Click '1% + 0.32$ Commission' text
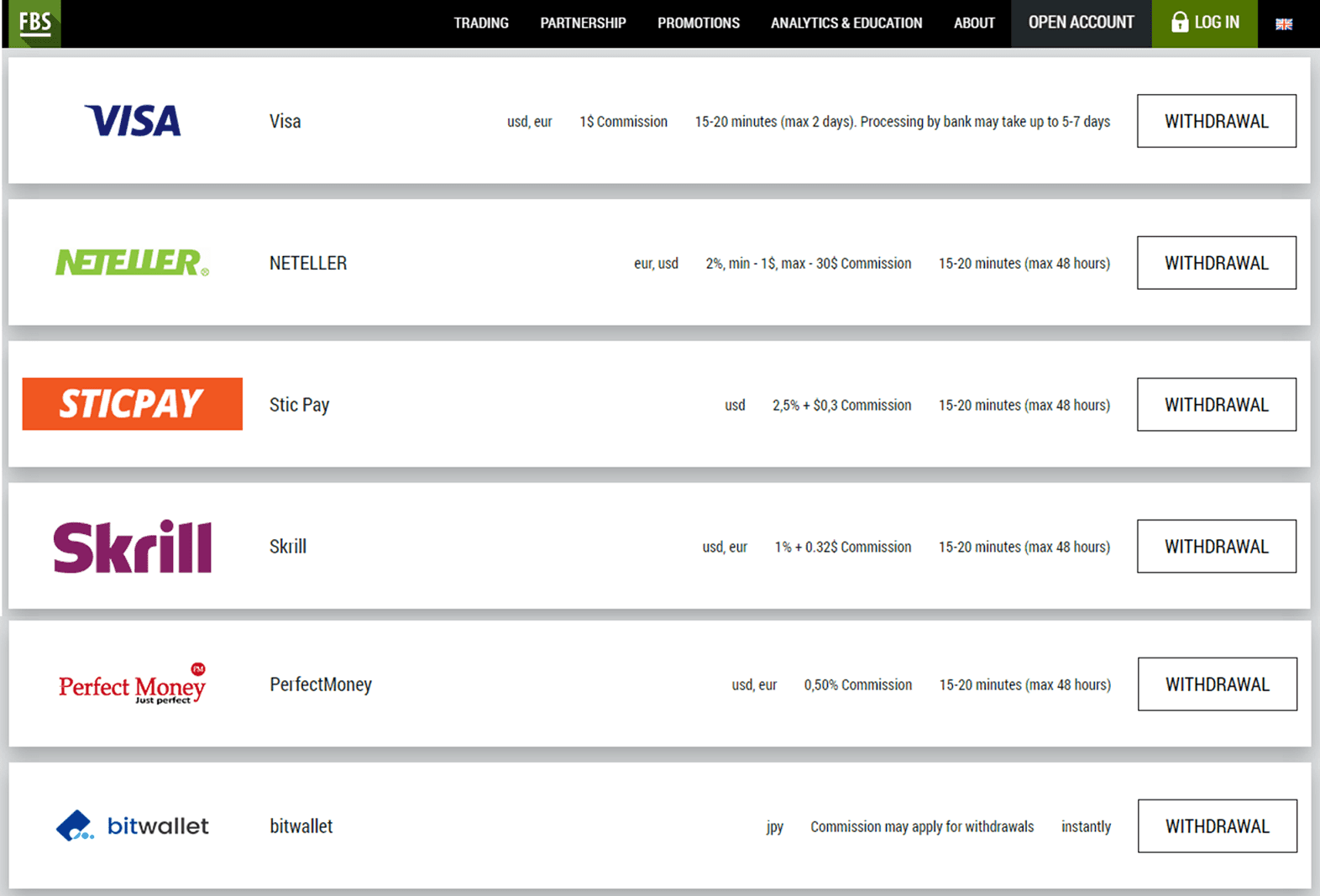 pos(843,548)
